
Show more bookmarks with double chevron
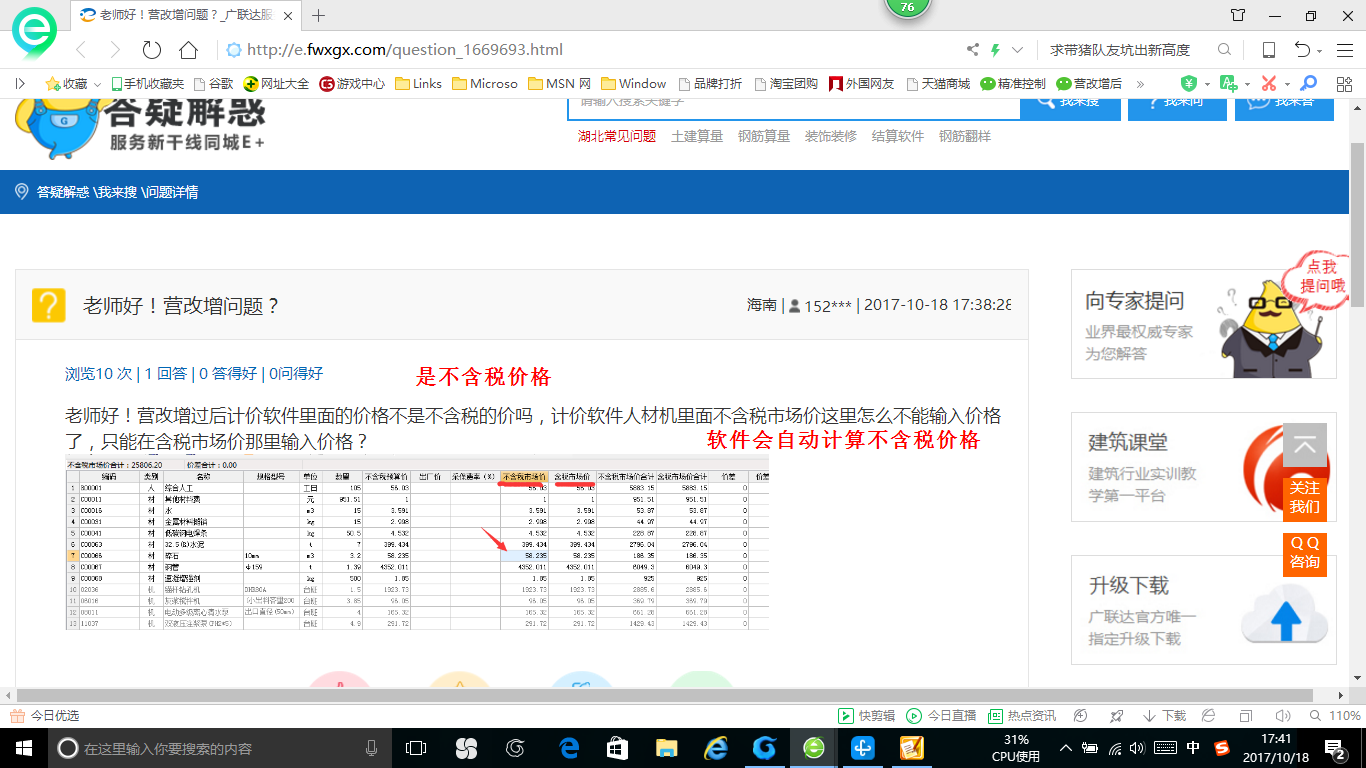click(x=1141, y=84)
